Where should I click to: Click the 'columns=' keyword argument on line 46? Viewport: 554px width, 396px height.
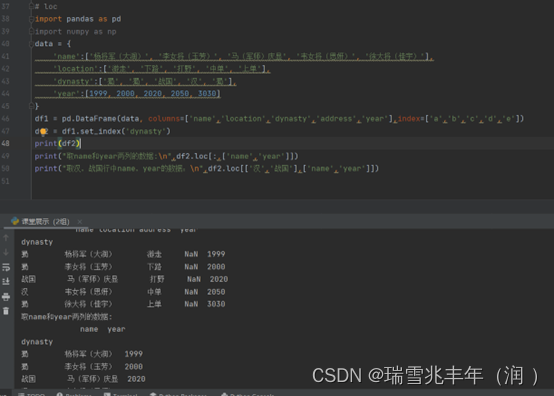[x=166, y=119]
